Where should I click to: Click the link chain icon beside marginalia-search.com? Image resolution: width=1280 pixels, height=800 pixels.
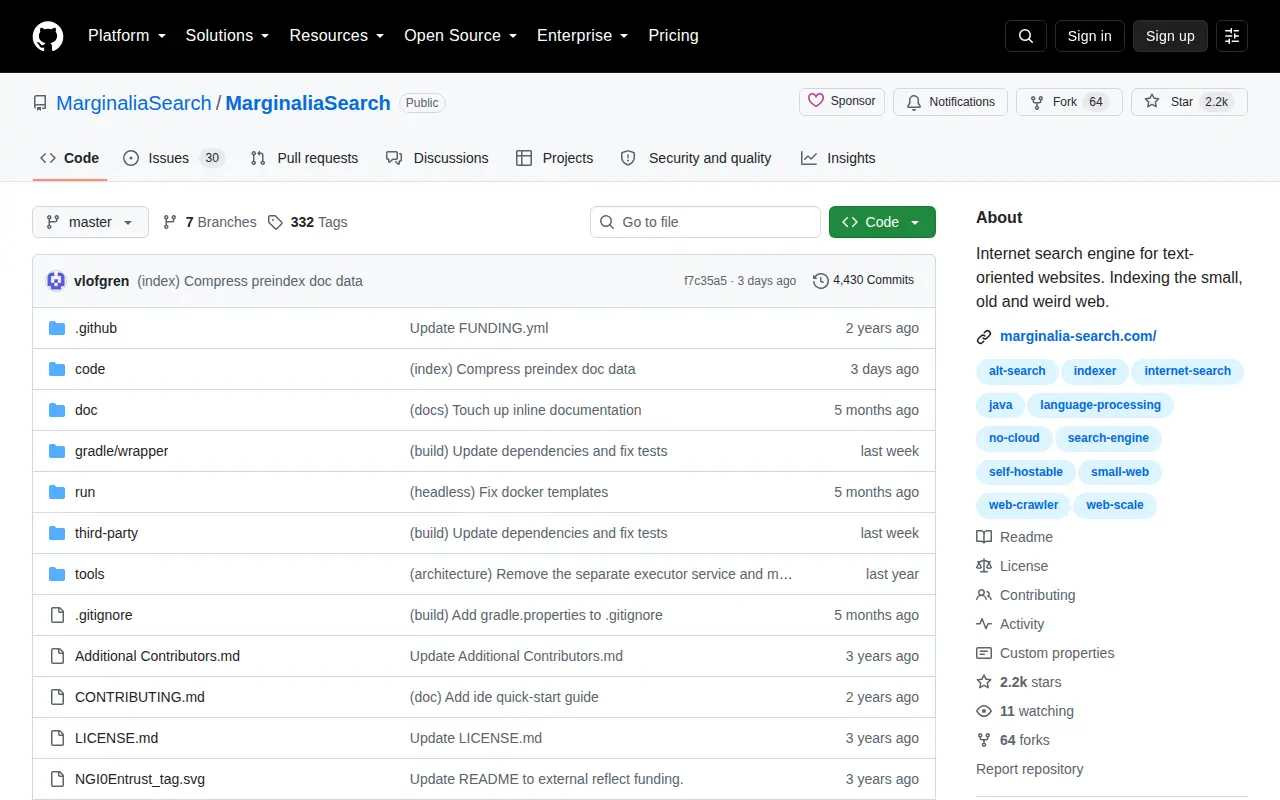pyautogui.click(x=984, y=337)
